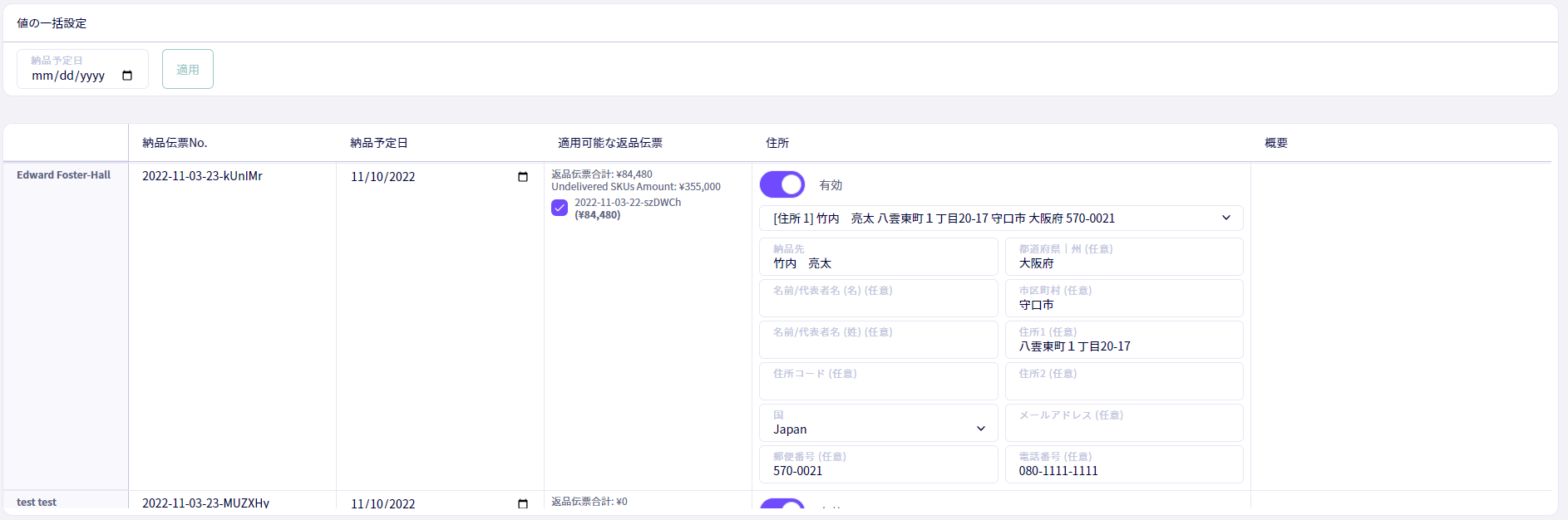Click the 返品伝票合計: ¥0 text
The width and height of the screenshot is (1568, 520).
589,502
